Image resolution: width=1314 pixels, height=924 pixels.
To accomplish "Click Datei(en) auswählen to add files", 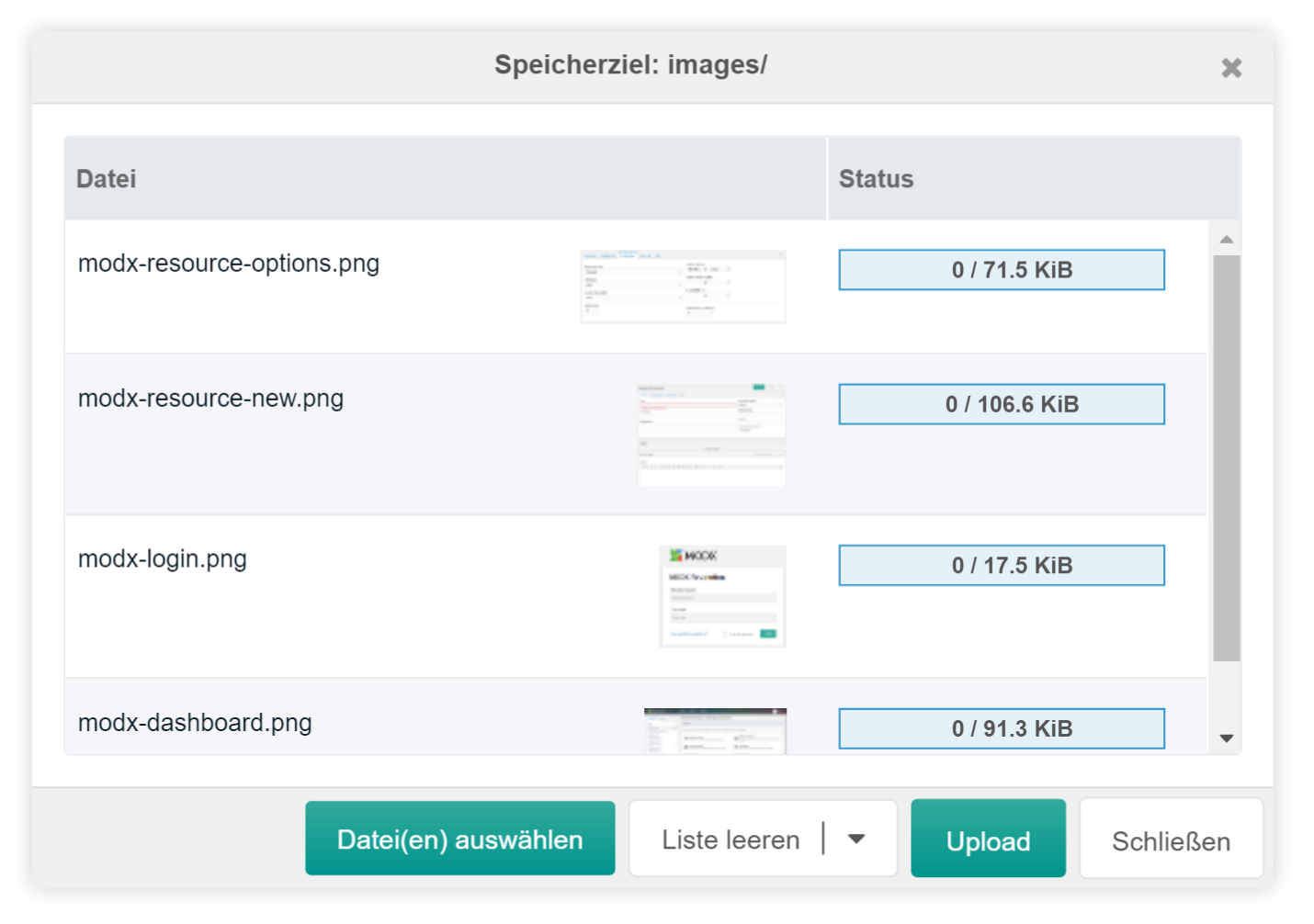I will [x=459, y=838].
